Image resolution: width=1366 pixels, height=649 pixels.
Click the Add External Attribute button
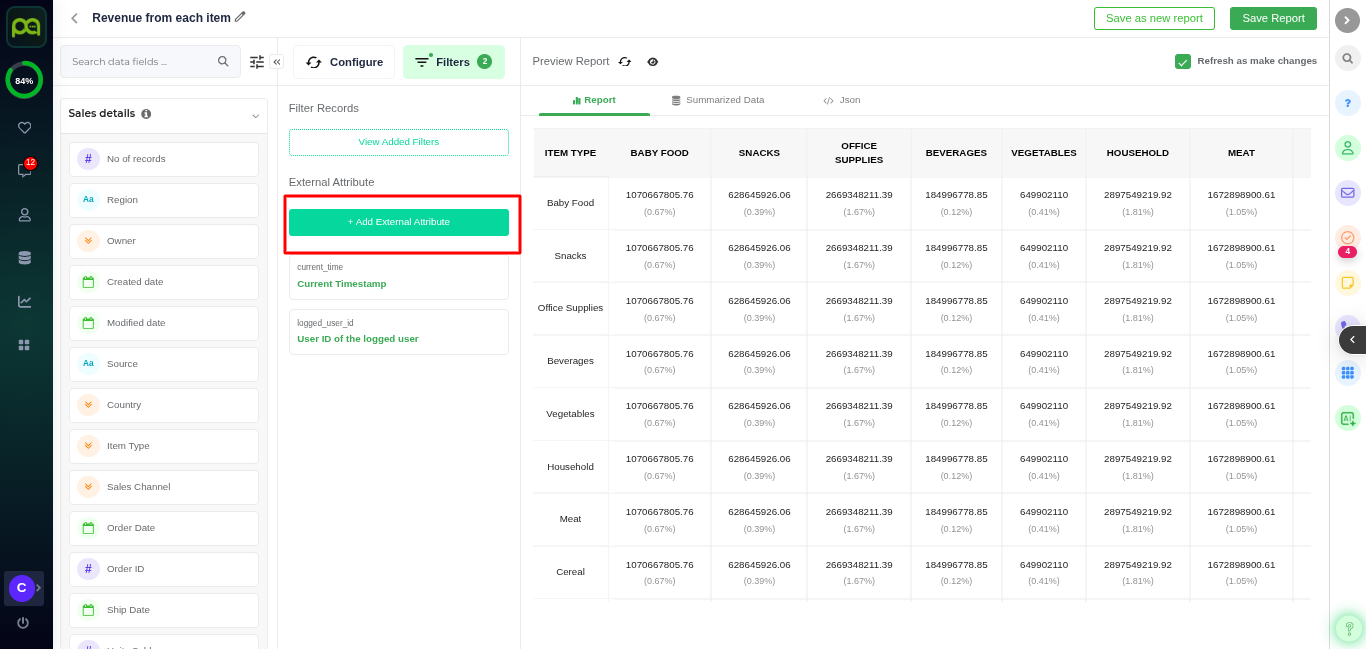pyautogui.click(x=398, y=222)
